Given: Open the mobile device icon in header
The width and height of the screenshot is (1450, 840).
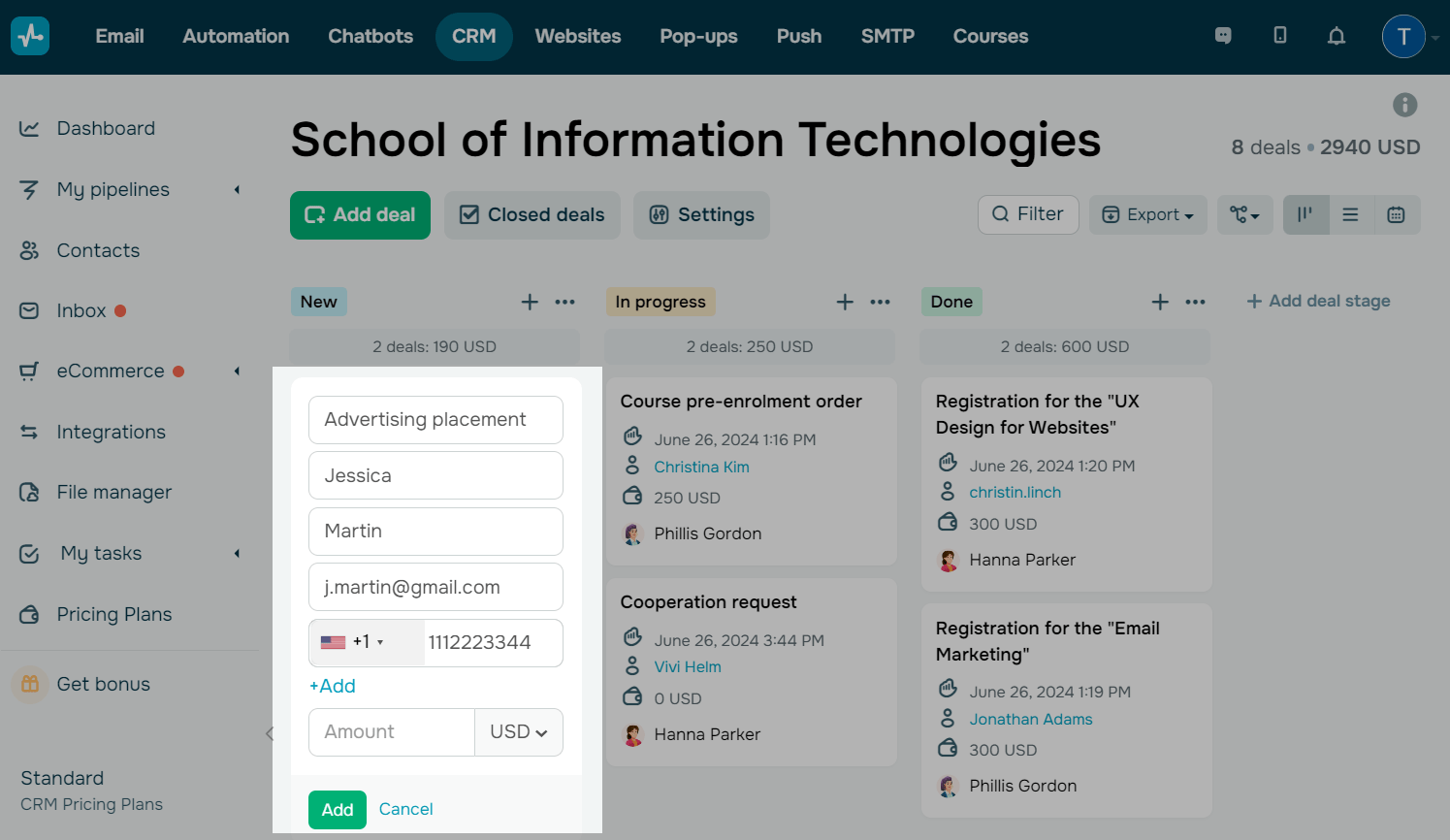Looking at the screenshot, I should coord(1279,36).
